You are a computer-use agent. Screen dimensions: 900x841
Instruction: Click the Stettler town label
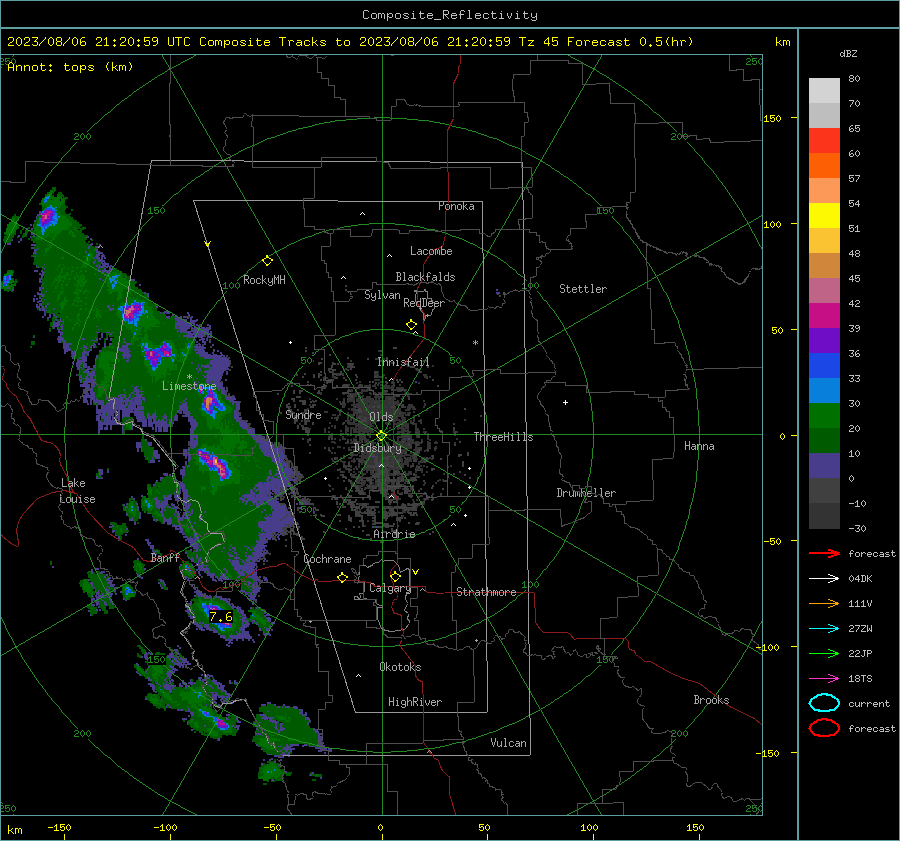pyautogui.click(x=583, y=289)
